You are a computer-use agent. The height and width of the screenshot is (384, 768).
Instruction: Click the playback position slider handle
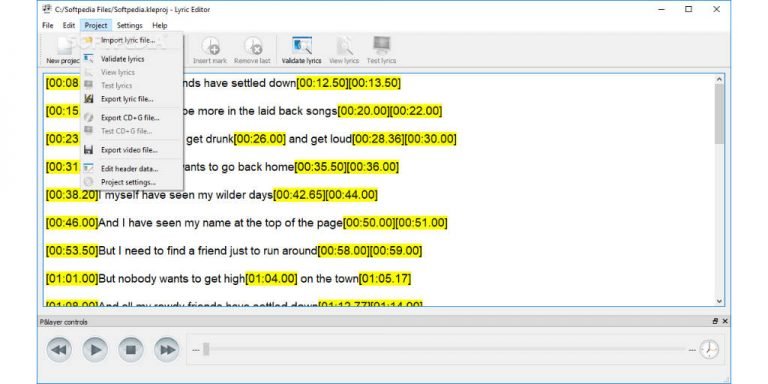point(206,349)
